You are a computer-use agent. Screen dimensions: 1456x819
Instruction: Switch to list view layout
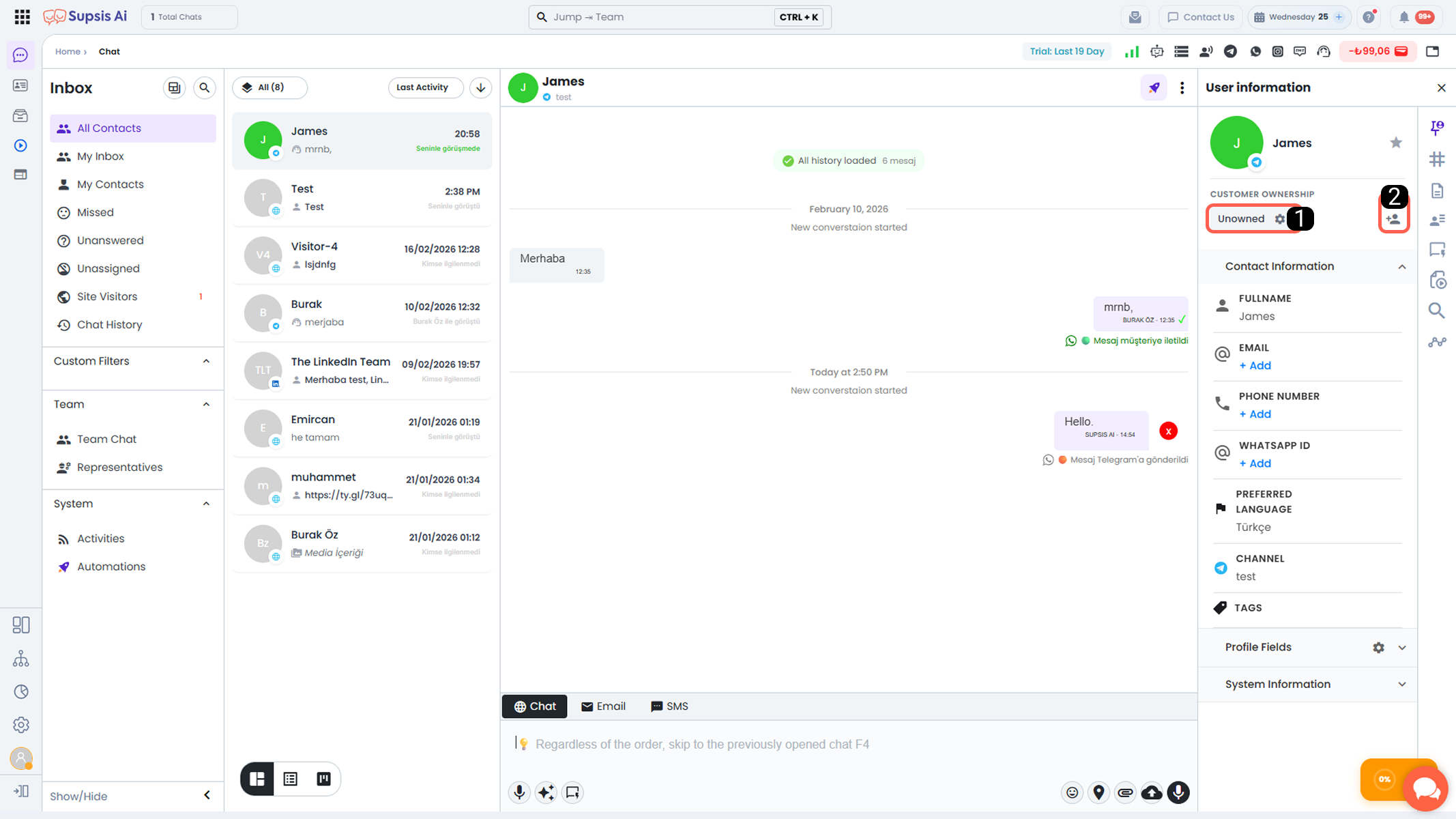click(x=291, y=779)
